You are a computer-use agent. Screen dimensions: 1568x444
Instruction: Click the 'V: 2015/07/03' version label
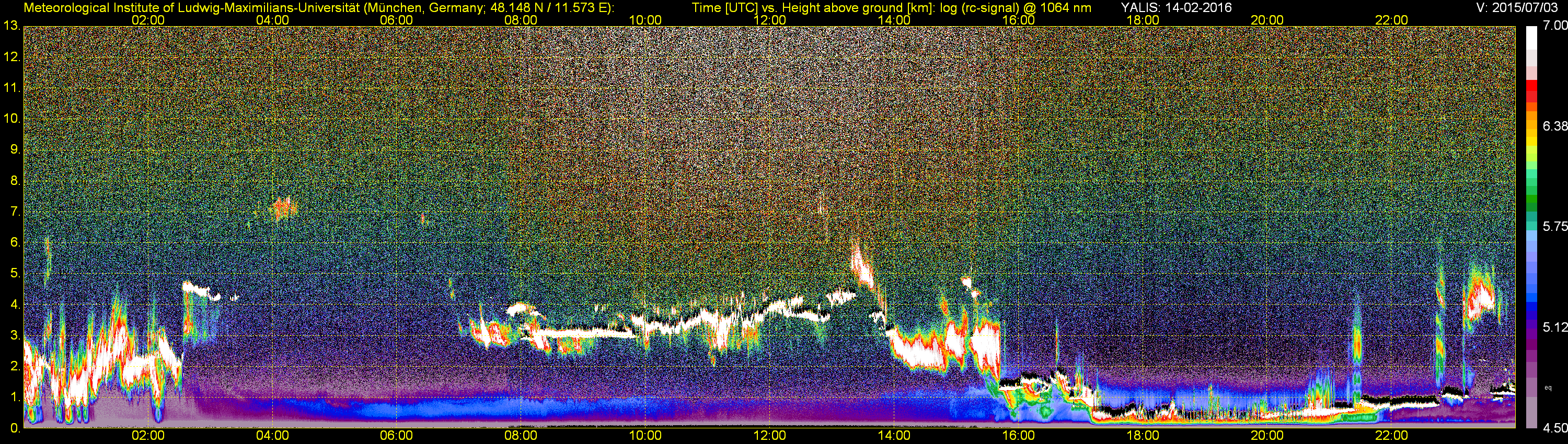[x=1516, y=7]
